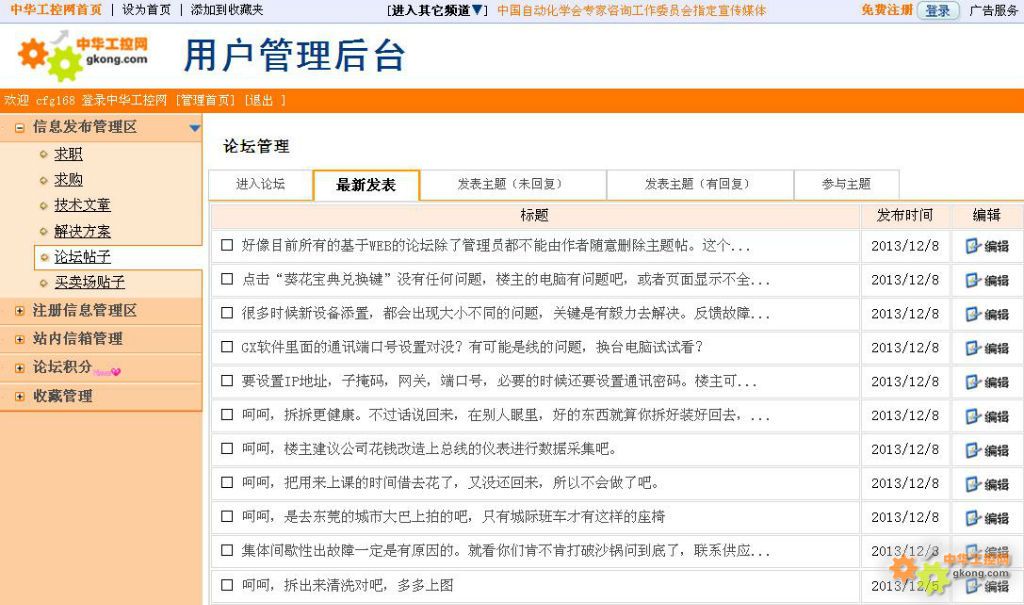The width and height of the screenshot is (1024, 605).
Task: Click the 登录 button
Action: pyautogui.click(x=937, y=10)
